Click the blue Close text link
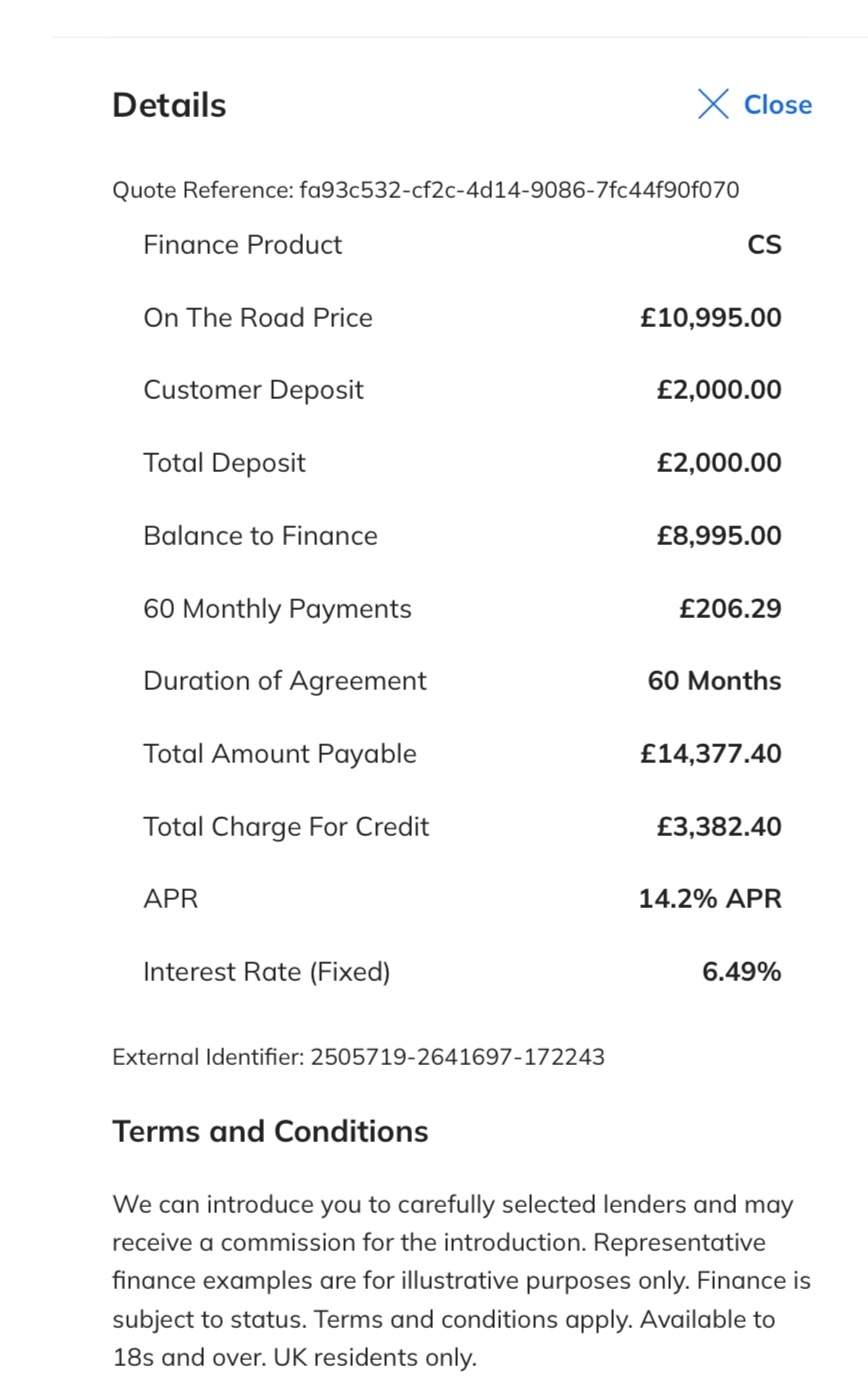Viewport: 868px width, 1394px height. pos(777,105)
